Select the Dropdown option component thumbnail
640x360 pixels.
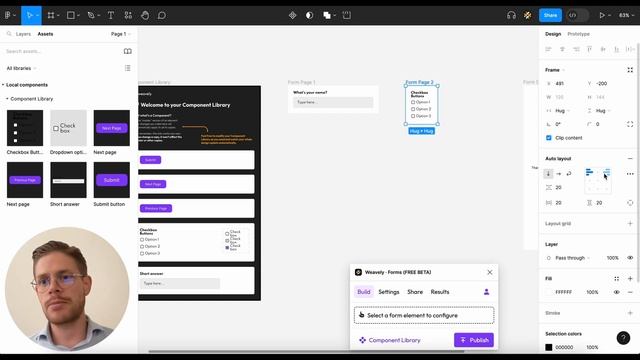coord(68,128)
